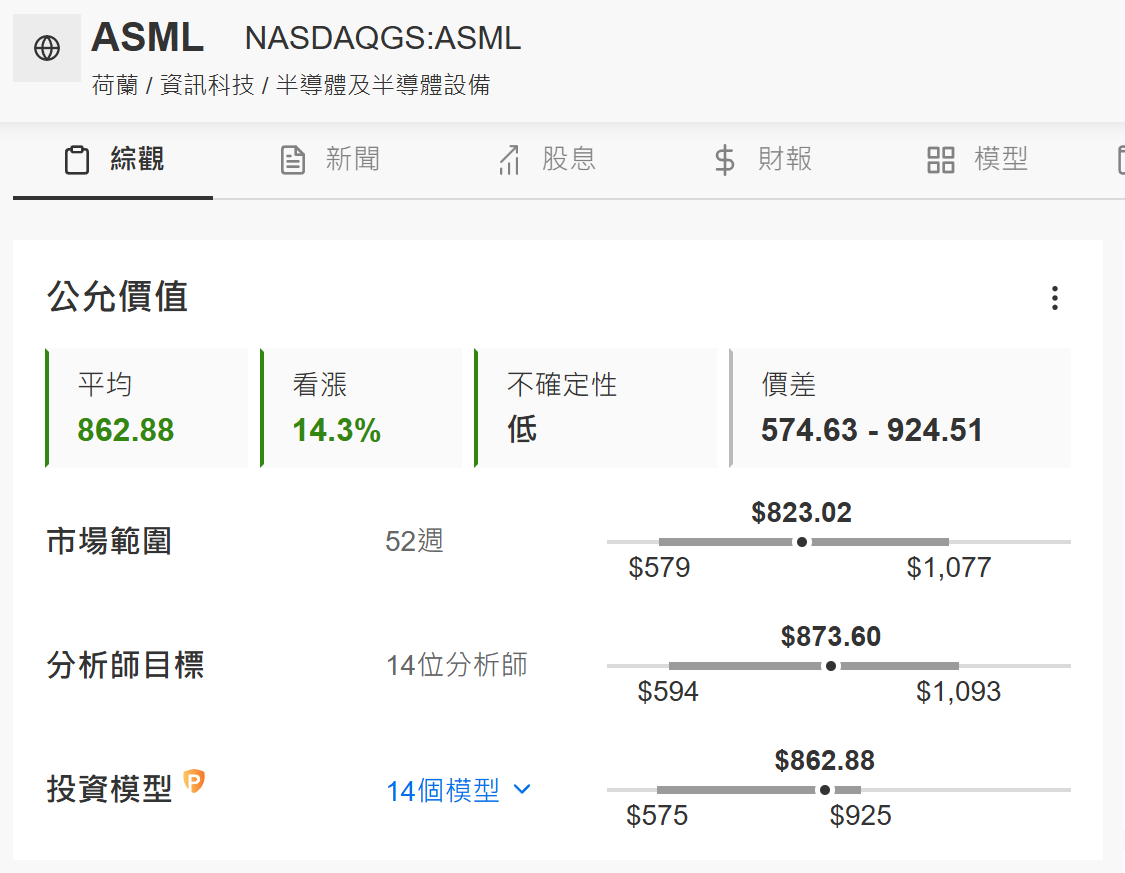
Task: Click the 分析師目標 row label
Action: (x=126, y=666)
